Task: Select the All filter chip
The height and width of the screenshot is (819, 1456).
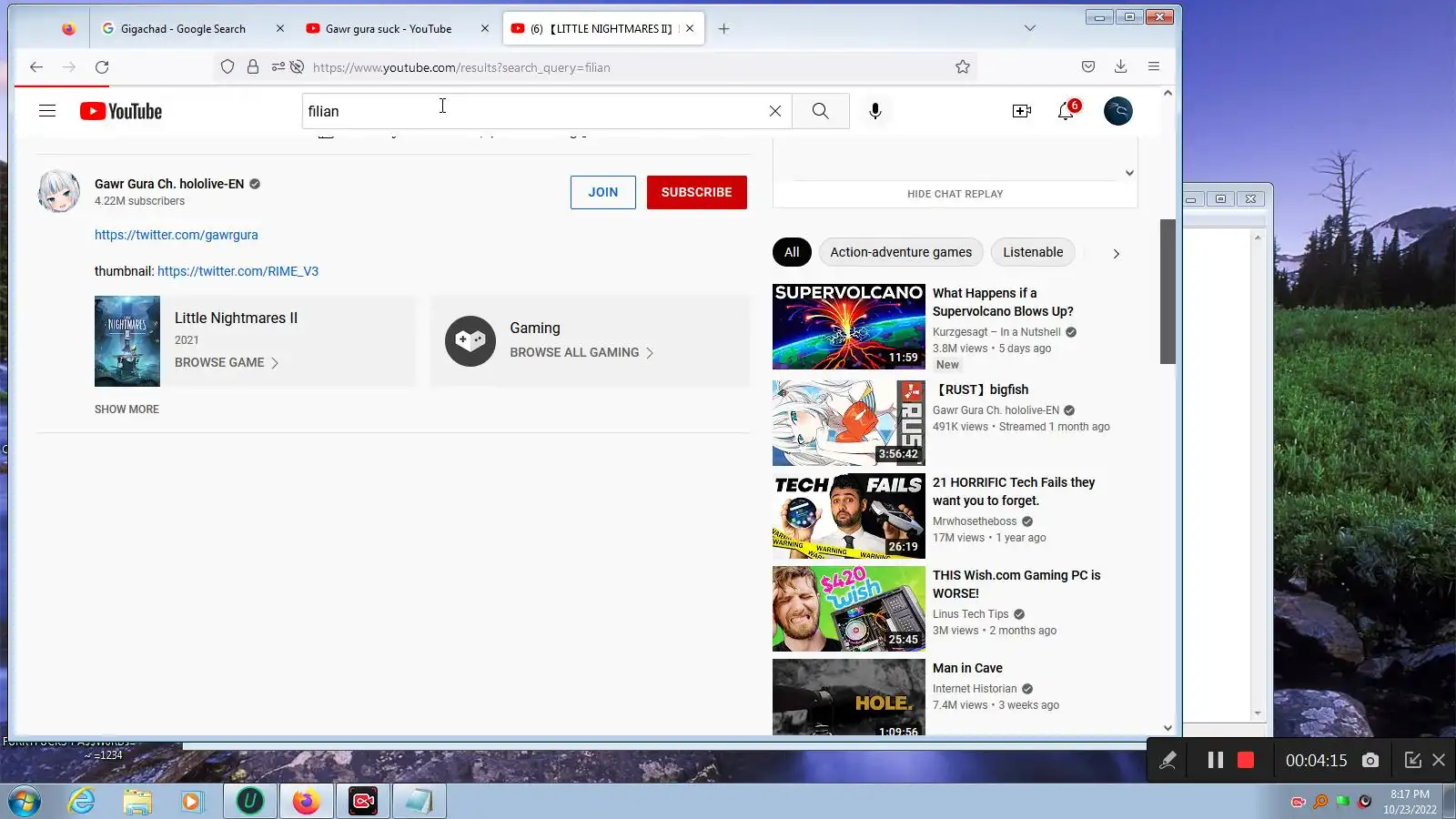Action: tap(792, 252)
